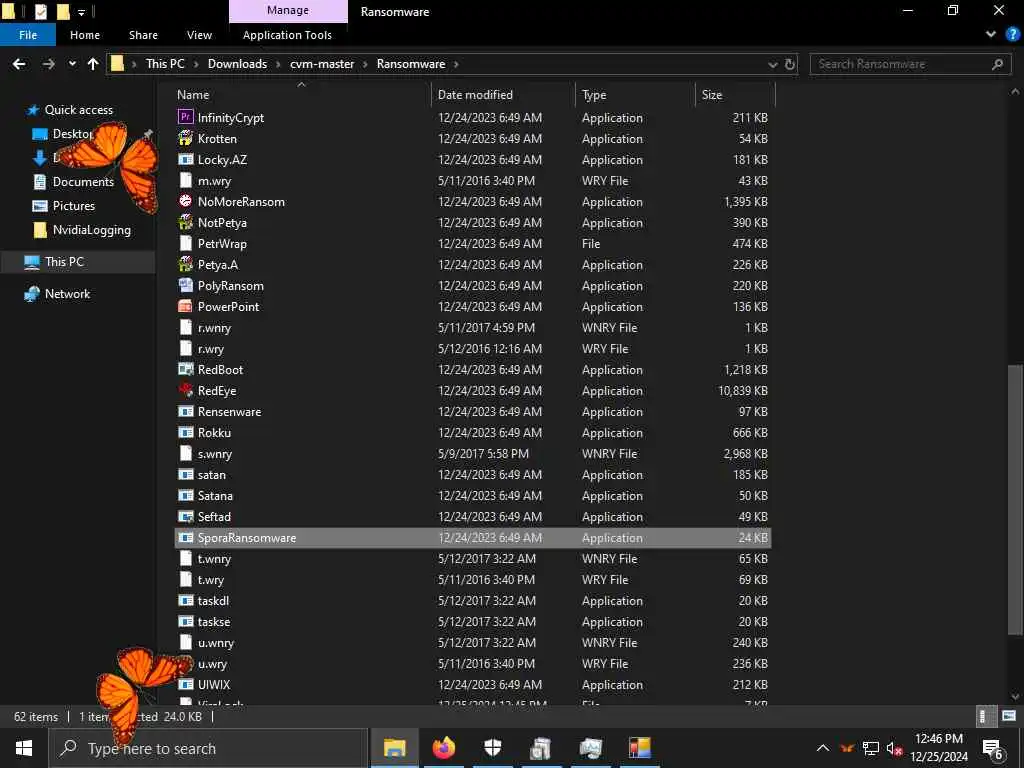Go back using the back arrow
The image size is (1024, 768).
pyautogui.click(x=19, y=64)
